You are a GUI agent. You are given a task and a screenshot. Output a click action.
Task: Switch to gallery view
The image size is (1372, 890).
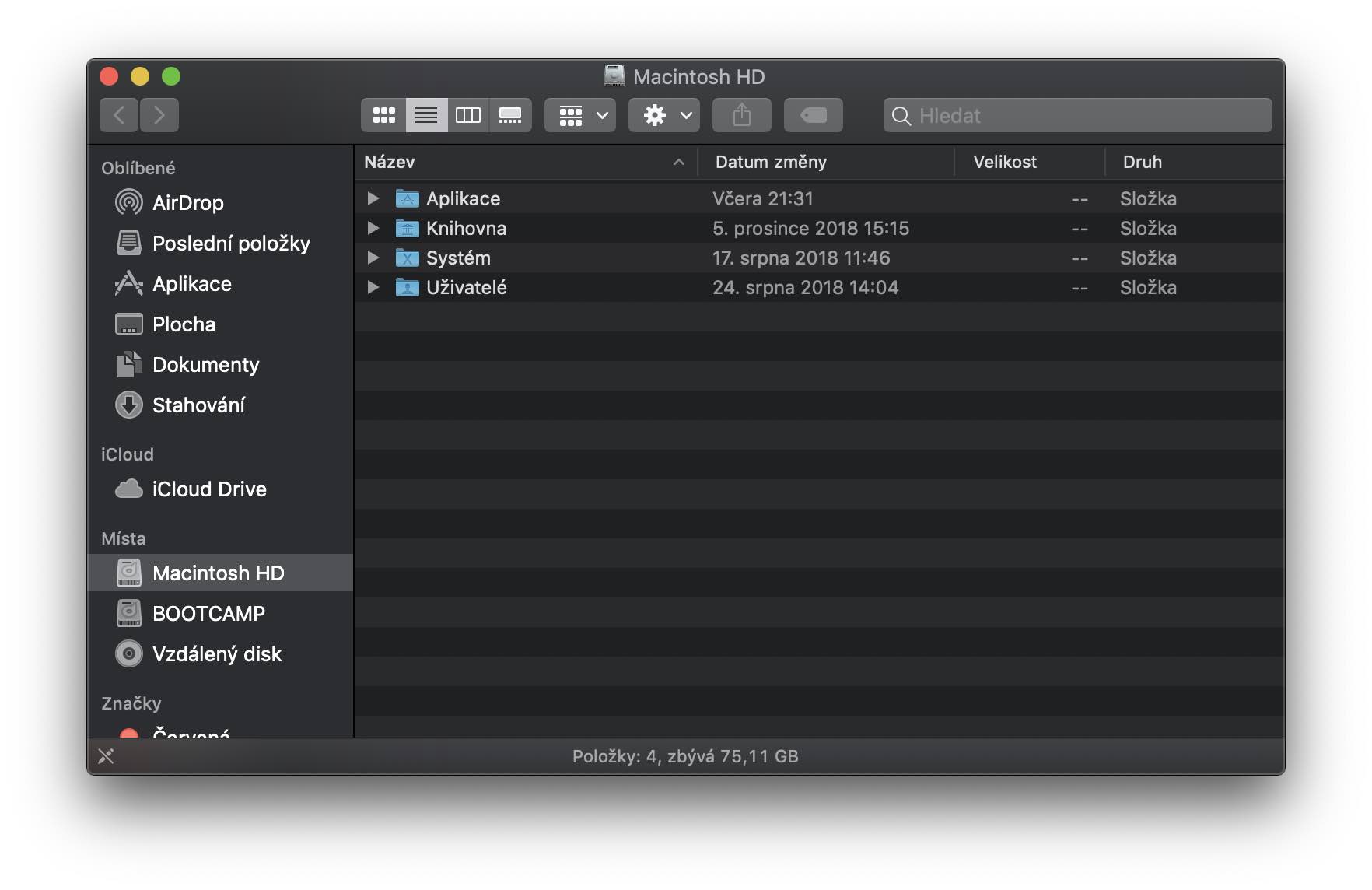(510, 115)
